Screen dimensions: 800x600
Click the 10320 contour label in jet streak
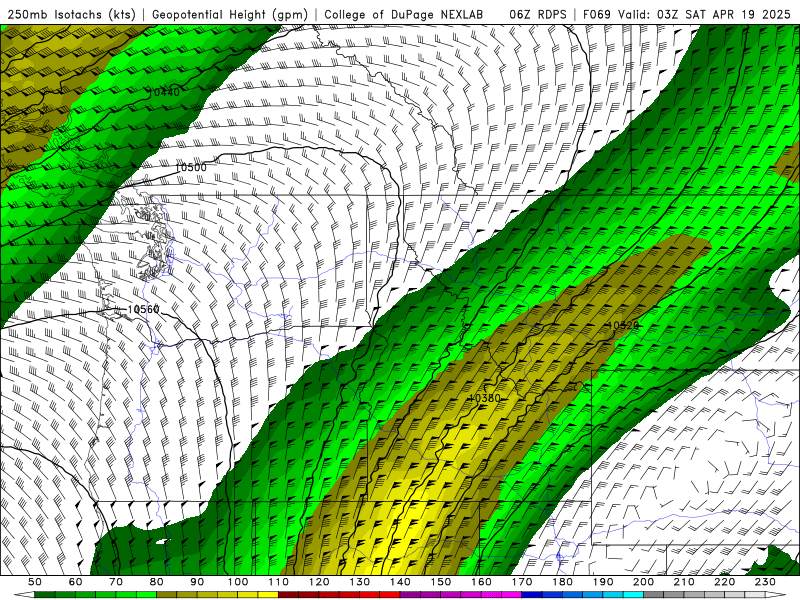(x=623, y=326)
